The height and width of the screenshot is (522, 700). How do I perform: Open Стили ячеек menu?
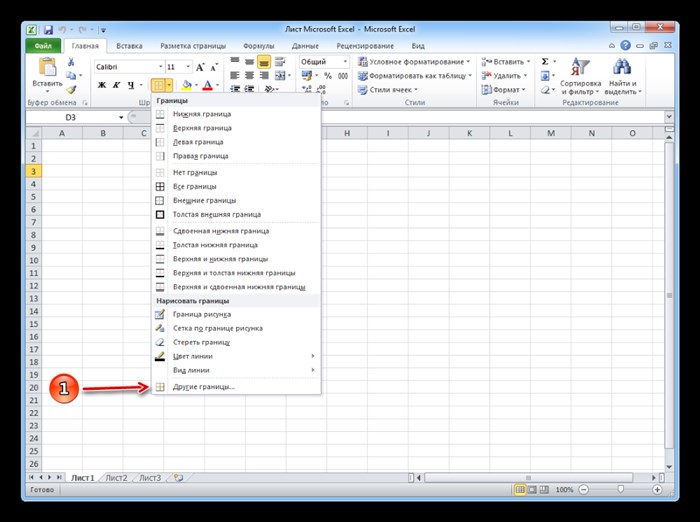click(388, 90)
